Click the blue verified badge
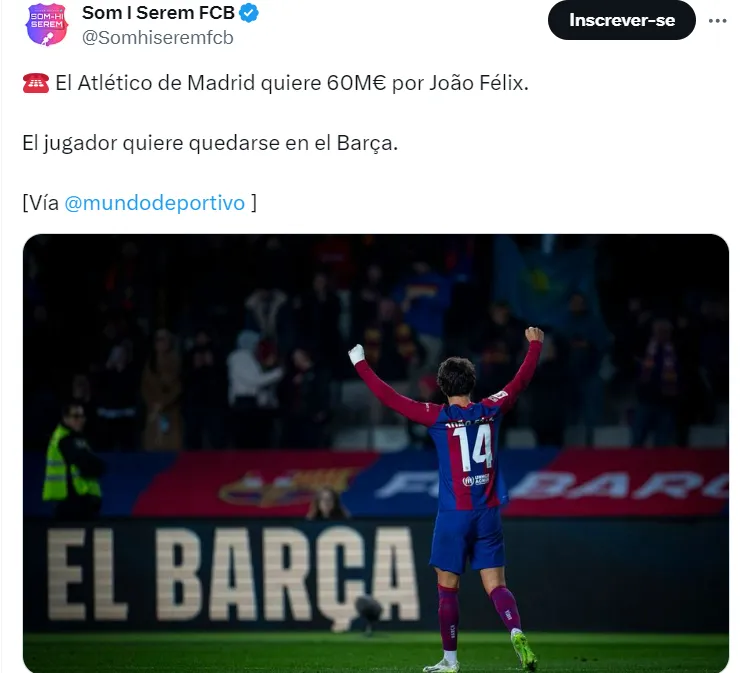Viewport: 745px width, 673px height. tap(249, 13)
